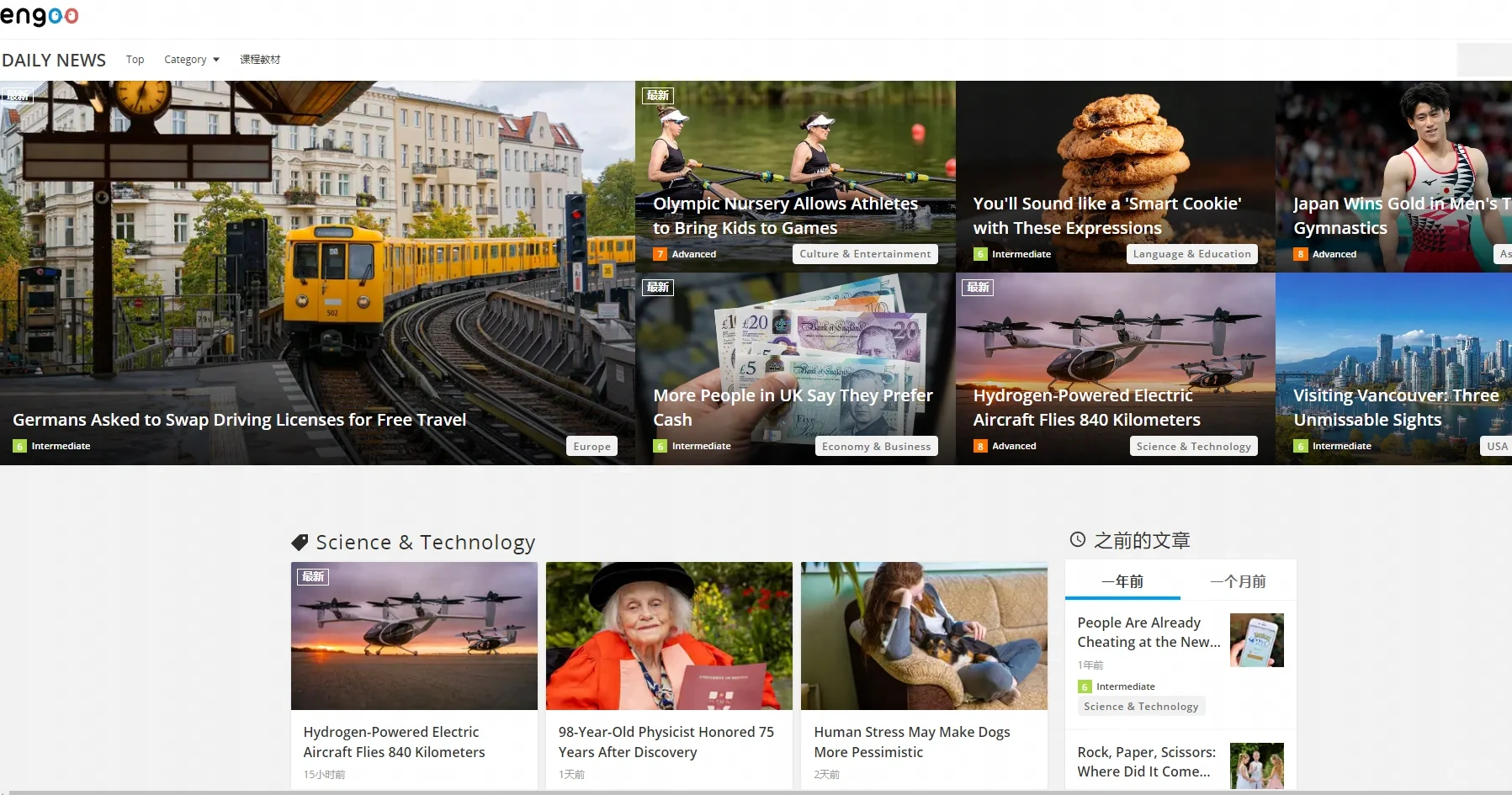Select Science & Technology tag in sidebar article
Screen dimensions: 1512x795
click(x=1142, y=707)
